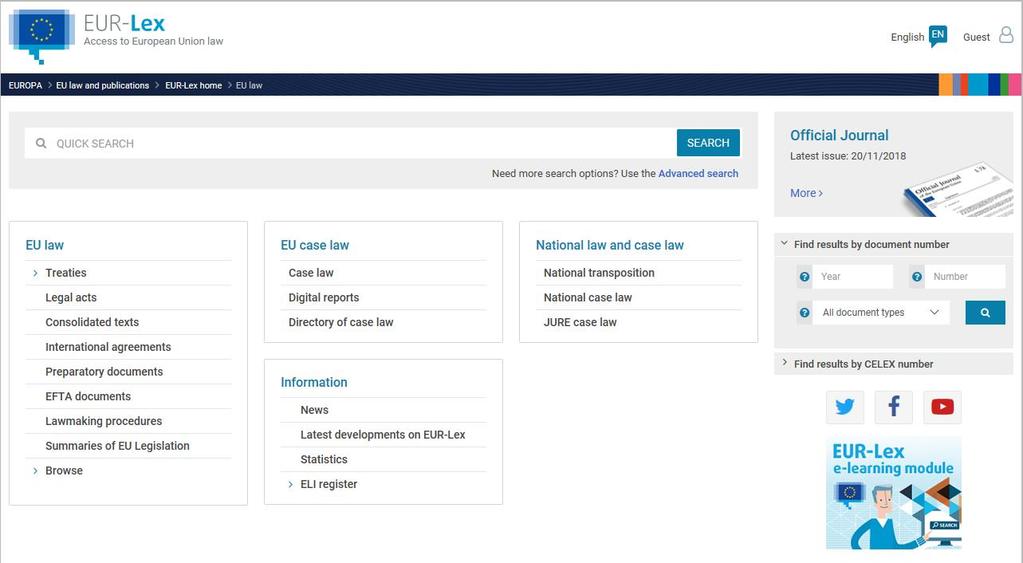Click the Information panel heading
The height and width of the screenshot is (563, 1023).
tap(314, 382)
